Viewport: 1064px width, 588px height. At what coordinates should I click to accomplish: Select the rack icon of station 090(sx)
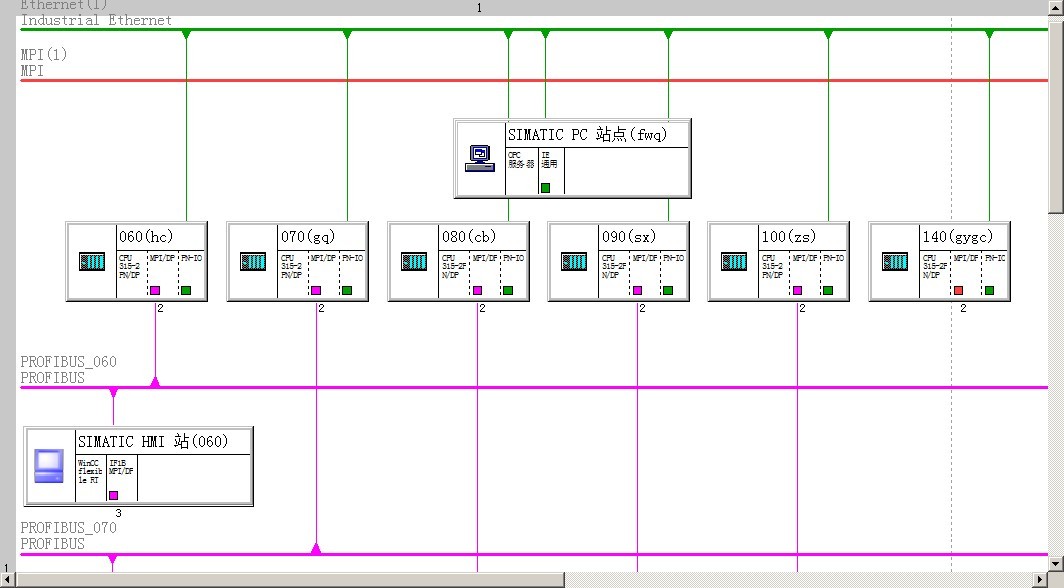pos(574,261)
